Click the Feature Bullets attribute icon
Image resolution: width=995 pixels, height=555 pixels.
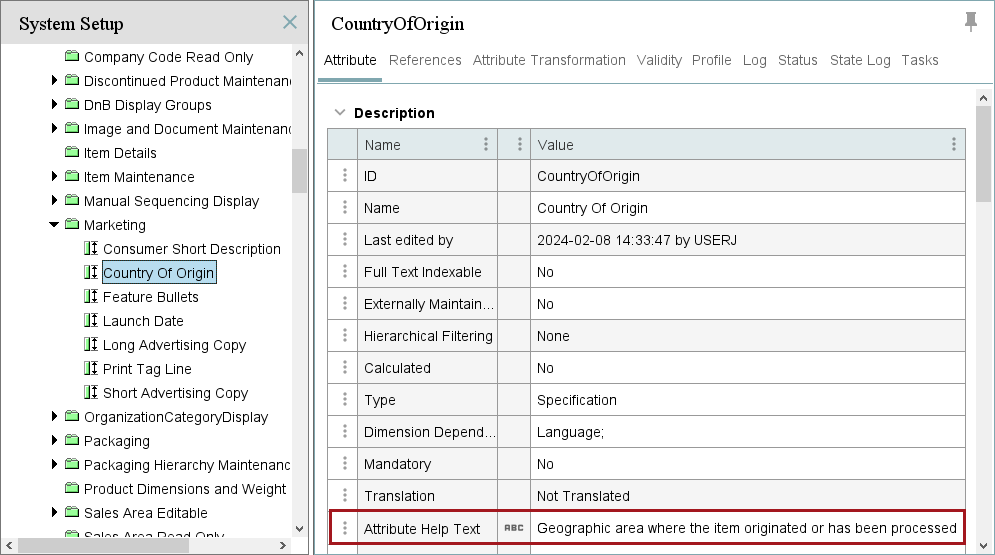coord(91,297)
